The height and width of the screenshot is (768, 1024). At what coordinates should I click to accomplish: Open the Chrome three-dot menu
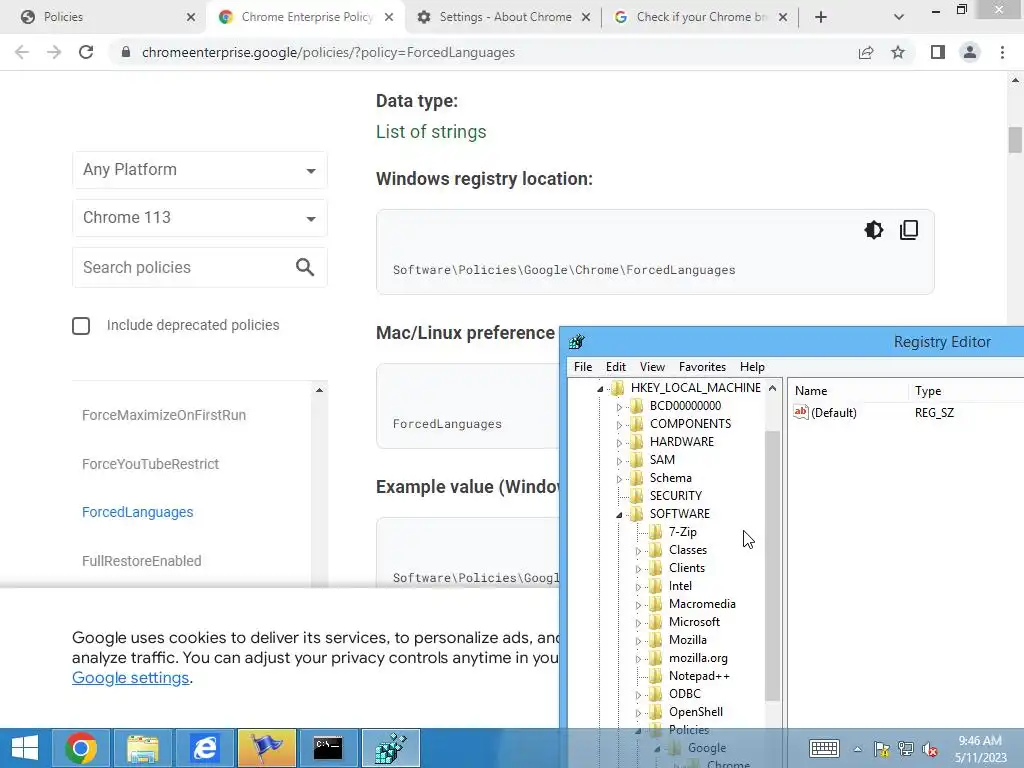pos(1002,52)
